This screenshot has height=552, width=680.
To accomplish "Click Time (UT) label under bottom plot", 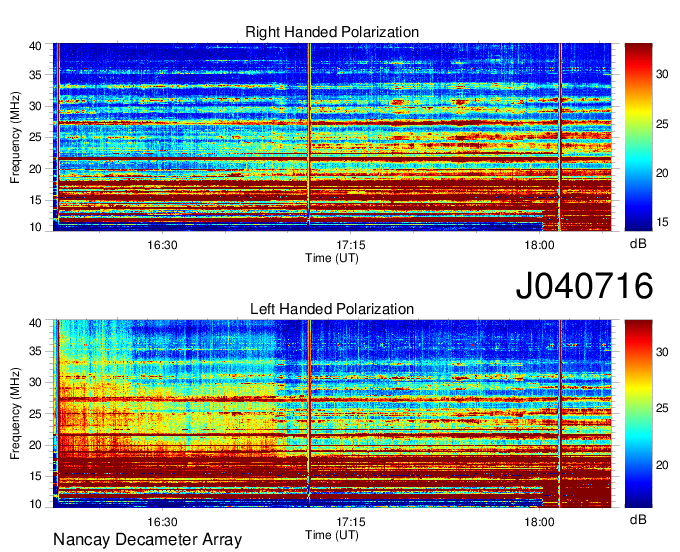I will [332, 535].
